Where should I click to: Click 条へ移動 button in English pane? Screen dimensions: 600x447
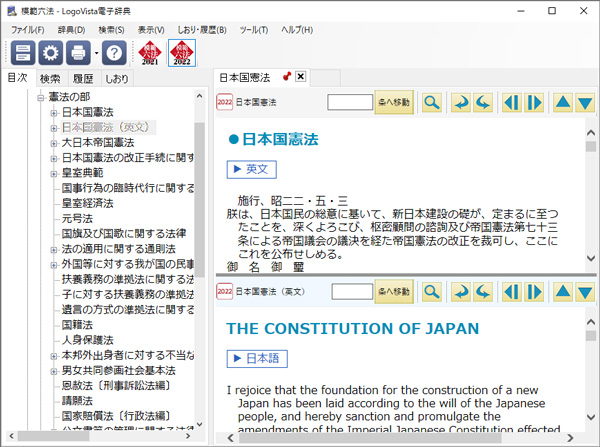click(x=394, y=292)
